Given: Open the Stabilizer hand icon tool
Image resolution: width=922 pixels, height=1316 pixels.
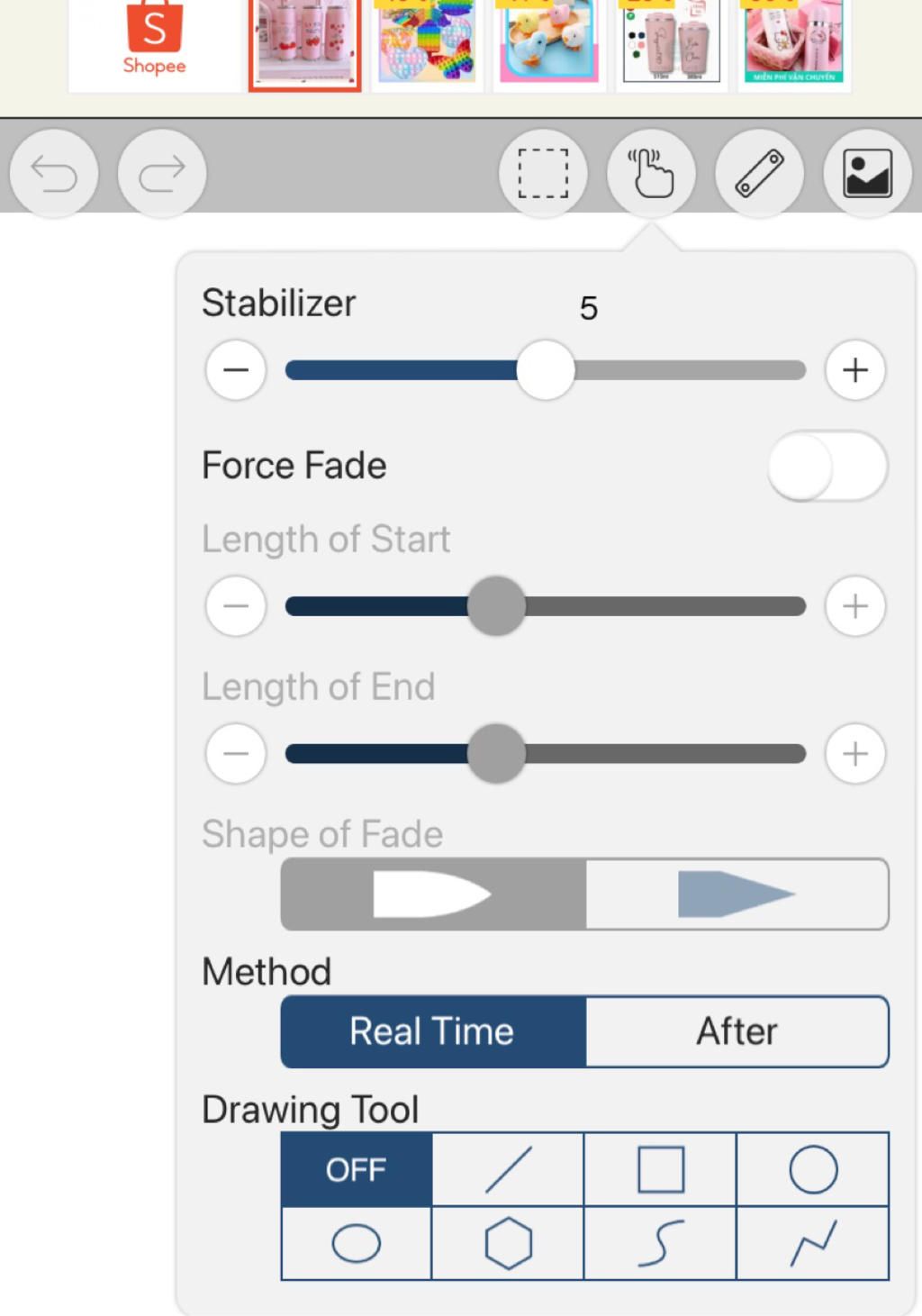Looking at the screenshot, I should 651,173.
